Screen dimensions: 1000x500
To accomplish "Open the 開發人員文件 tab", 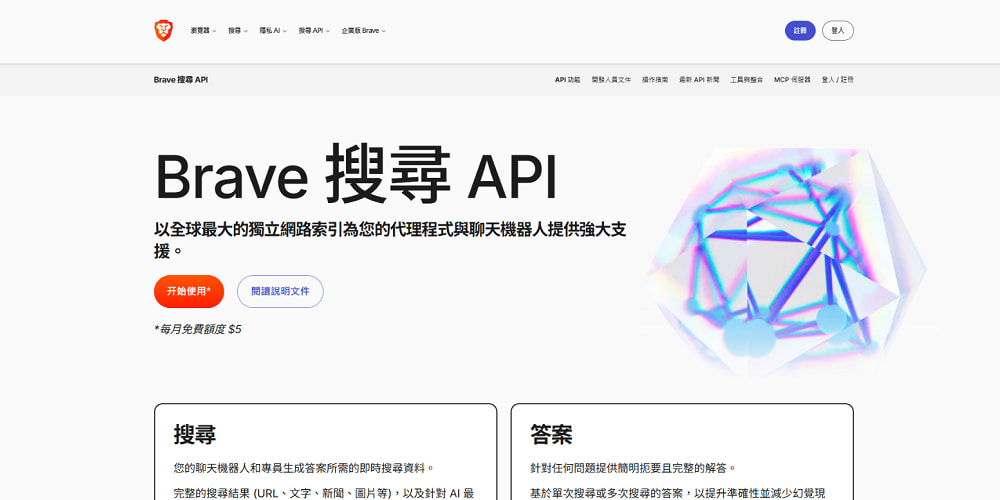I will point(611,80).
